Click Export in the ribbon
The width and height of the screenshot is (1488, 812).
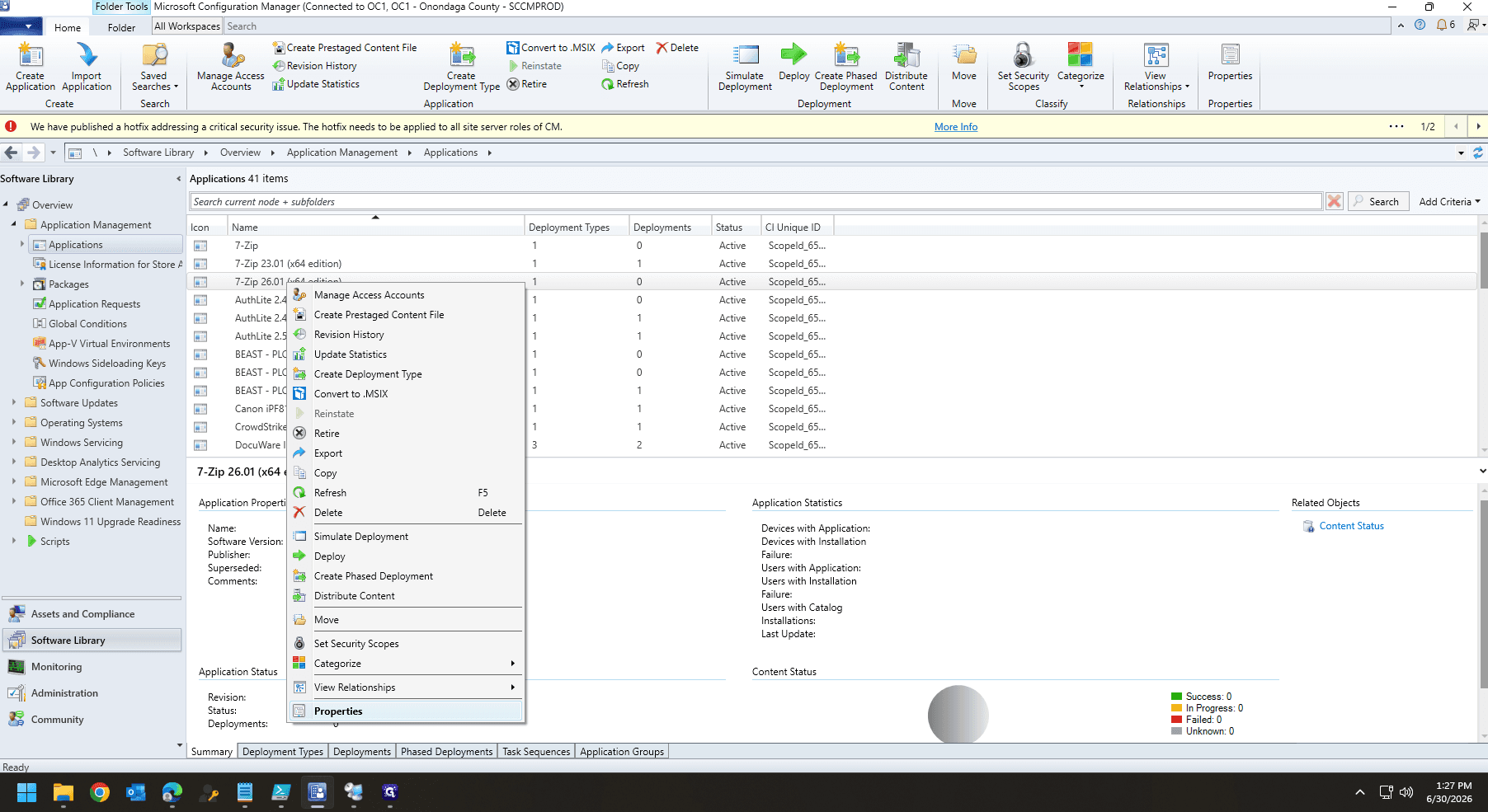coord(624,48)
